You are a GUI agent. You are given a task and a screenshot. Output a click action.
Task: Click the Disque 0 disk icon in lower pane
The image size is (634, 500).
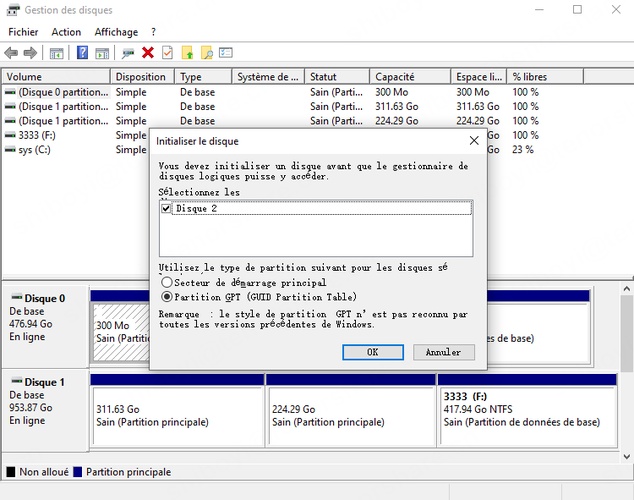17,297
